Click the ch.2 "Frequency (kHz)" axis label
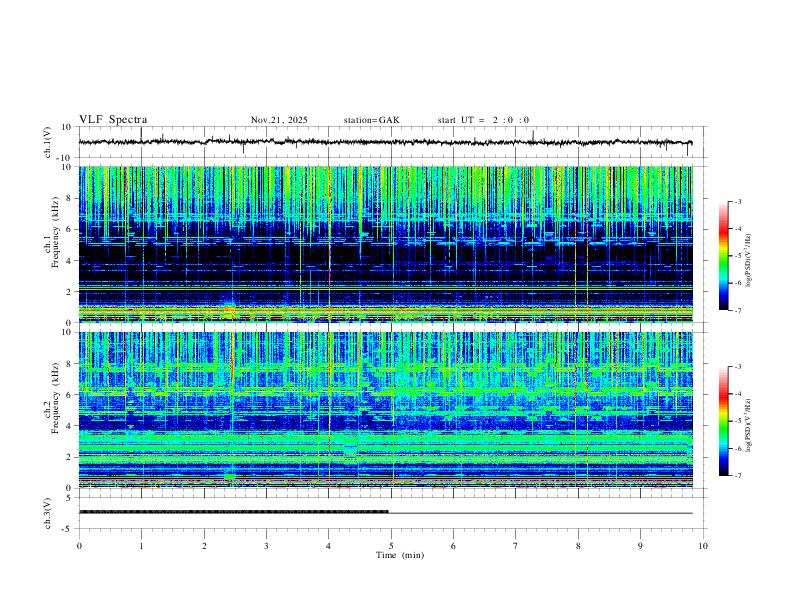The width and height of the screenshot is (792, 612). click(55, 398)
